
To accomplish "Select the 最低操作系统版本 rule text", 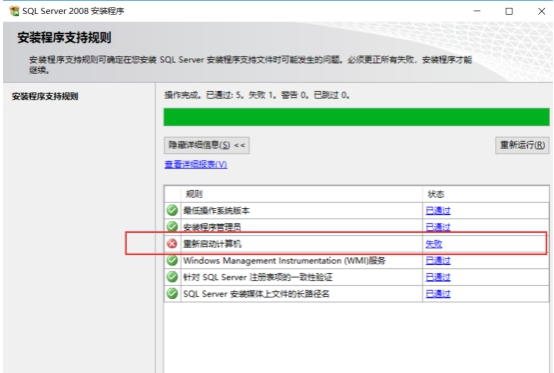I will point(216,211).
